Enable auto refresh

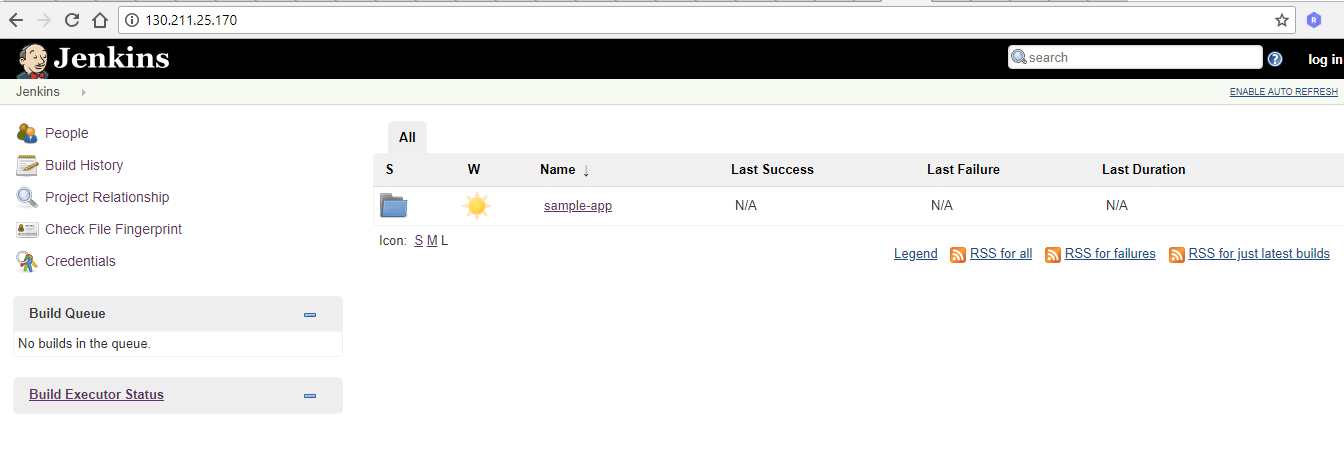pos(1283,92)
